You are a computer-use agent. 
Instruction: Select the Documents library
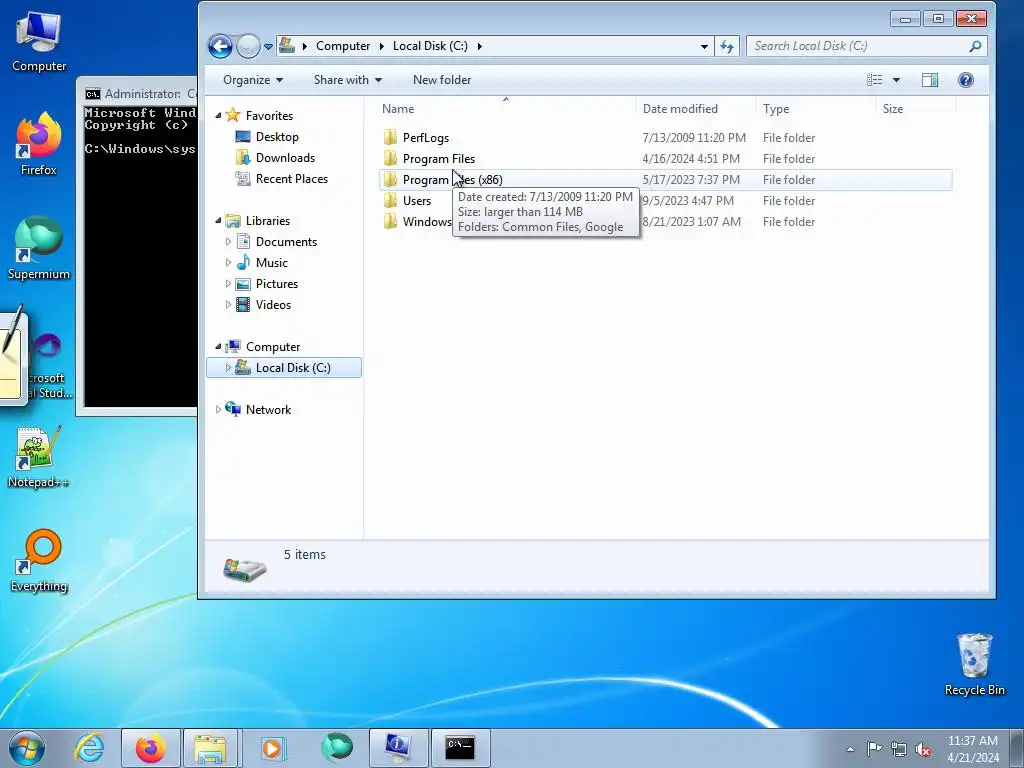[286, 242]
